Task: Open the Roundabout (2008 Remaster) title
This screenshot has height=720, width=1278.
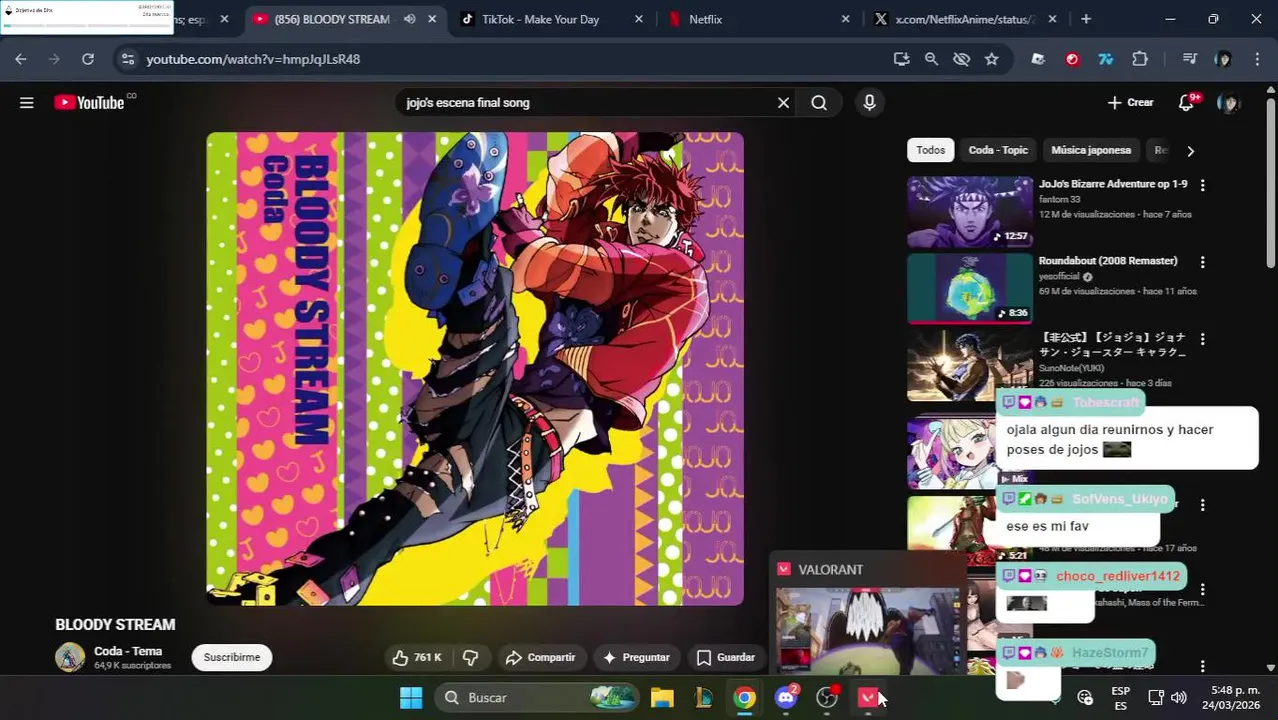Action: (1108, 261)
